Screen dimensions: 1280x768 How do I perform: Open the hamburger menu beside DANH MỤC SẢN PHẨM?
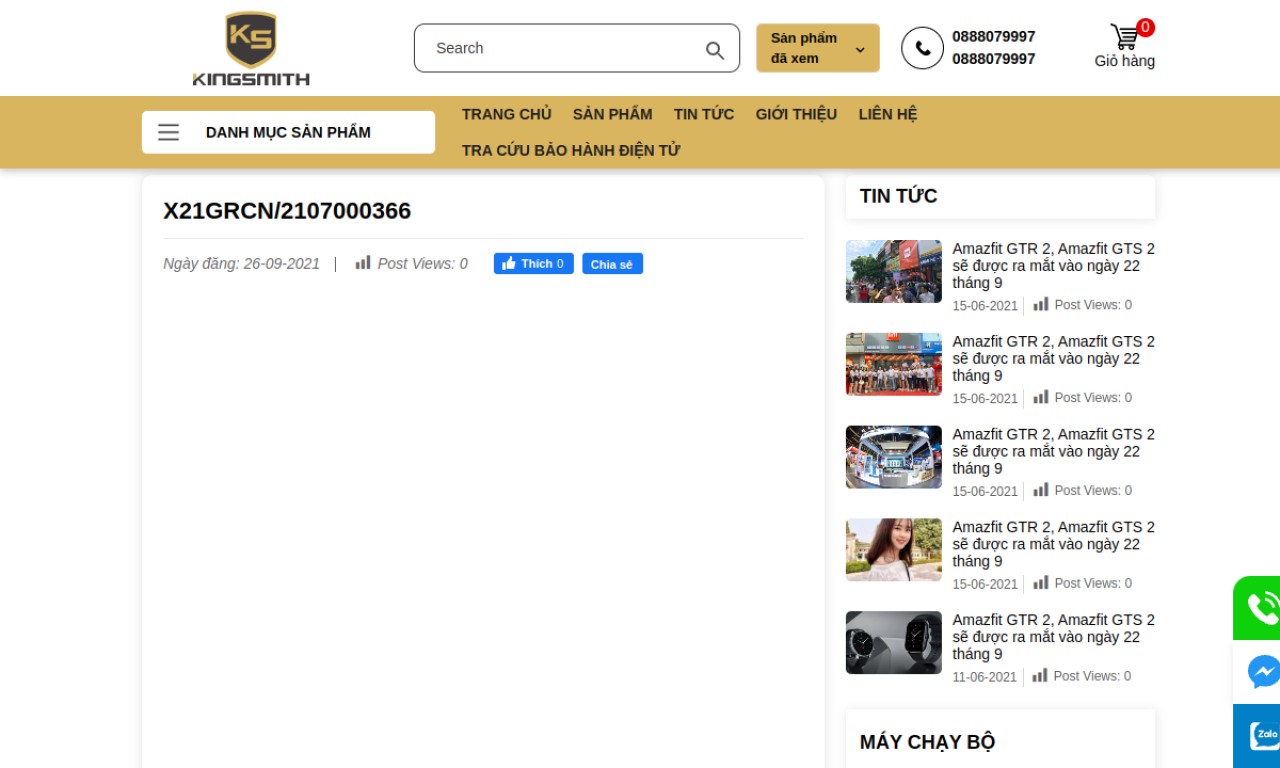click(168, 131)
